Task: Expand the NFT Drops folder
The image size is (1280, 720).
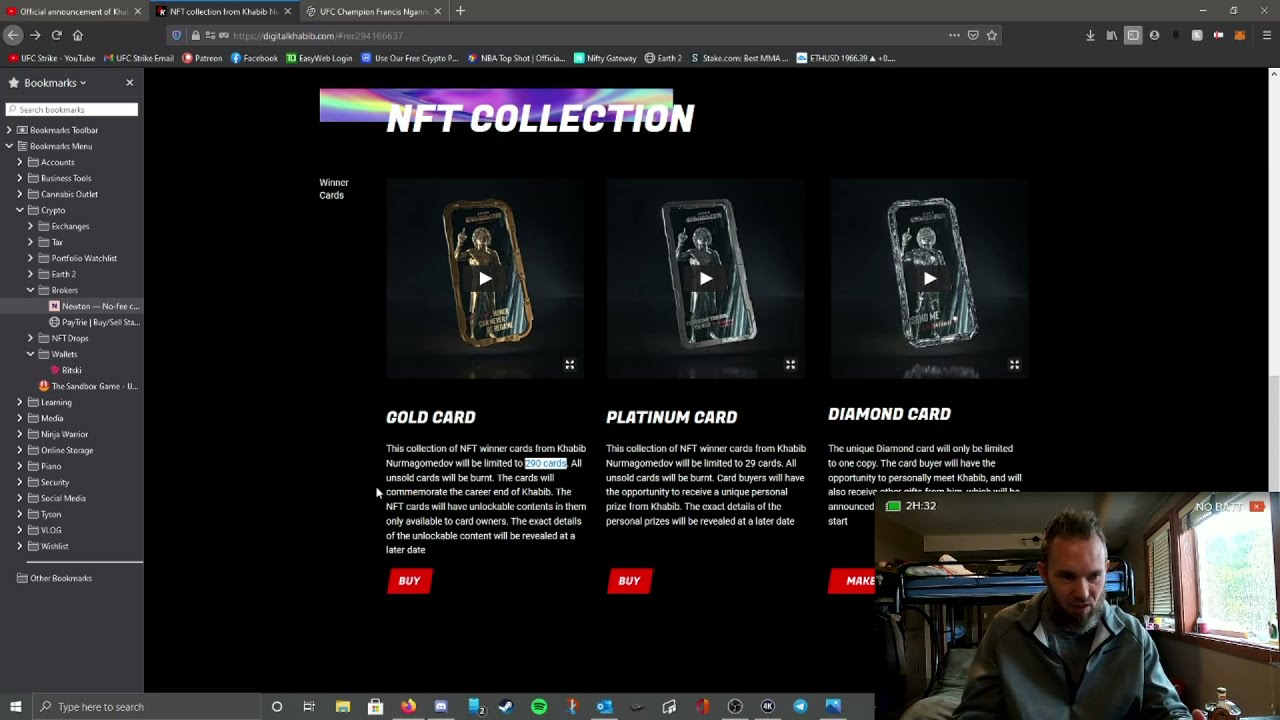Action: tap(31, 338)
